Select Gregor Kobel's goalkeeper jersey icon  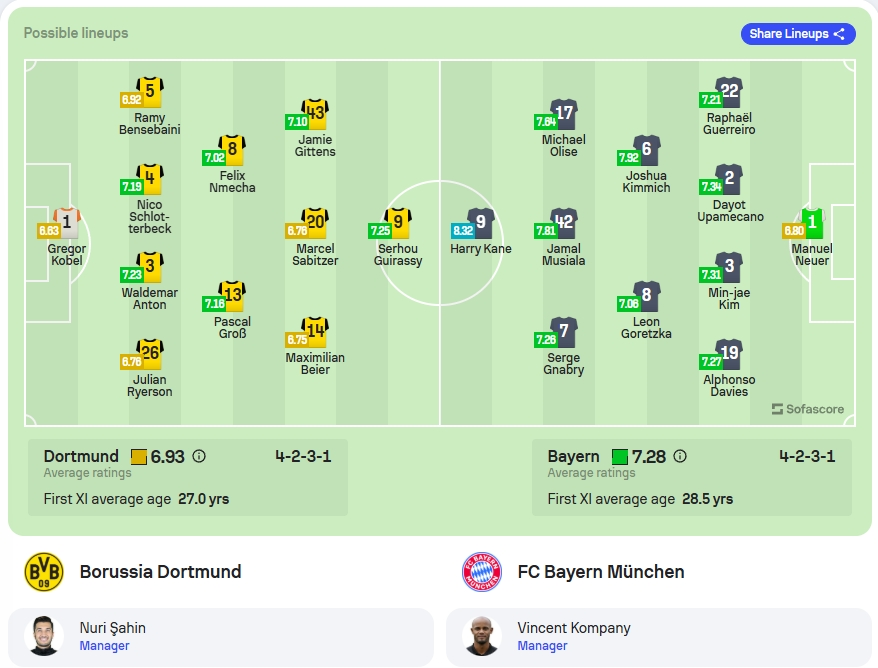click(x=67, y=223)
